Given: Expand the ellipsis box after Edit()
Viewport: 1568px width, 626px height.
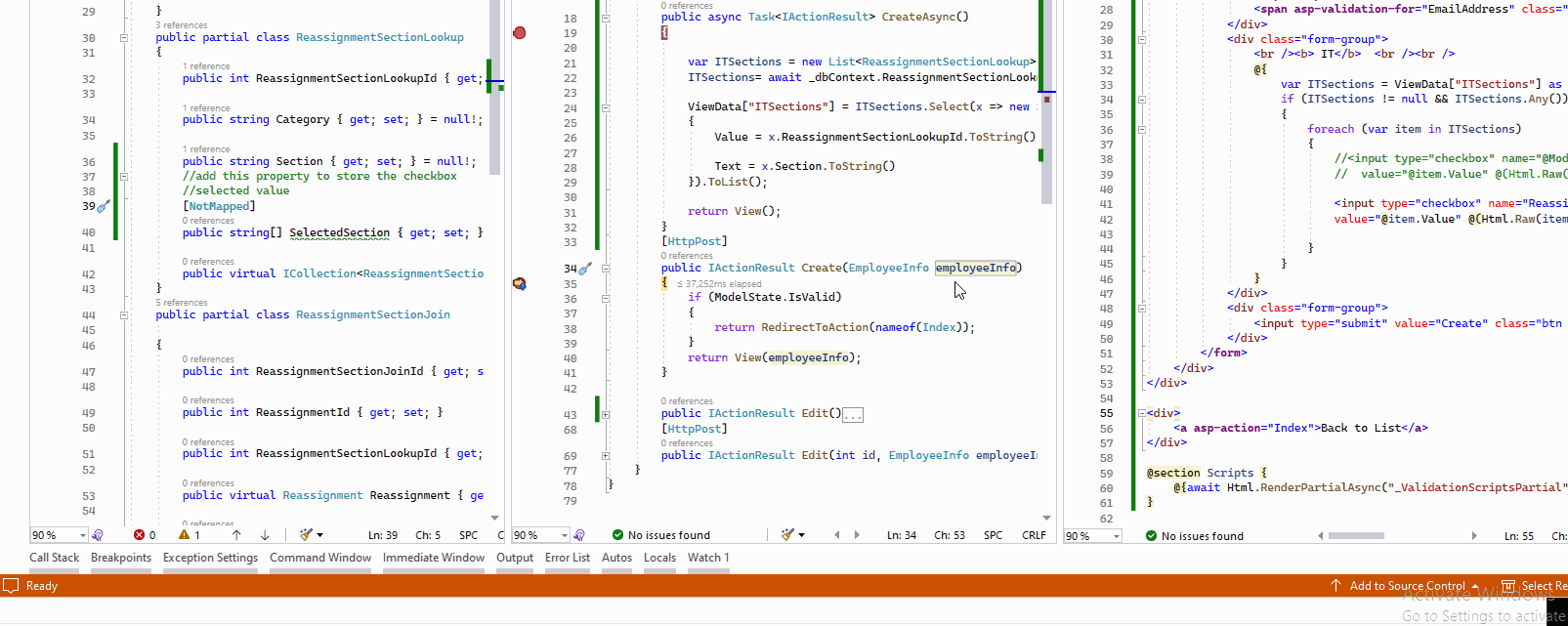Looking at the screenshot, I should click(x=852, y=415).
